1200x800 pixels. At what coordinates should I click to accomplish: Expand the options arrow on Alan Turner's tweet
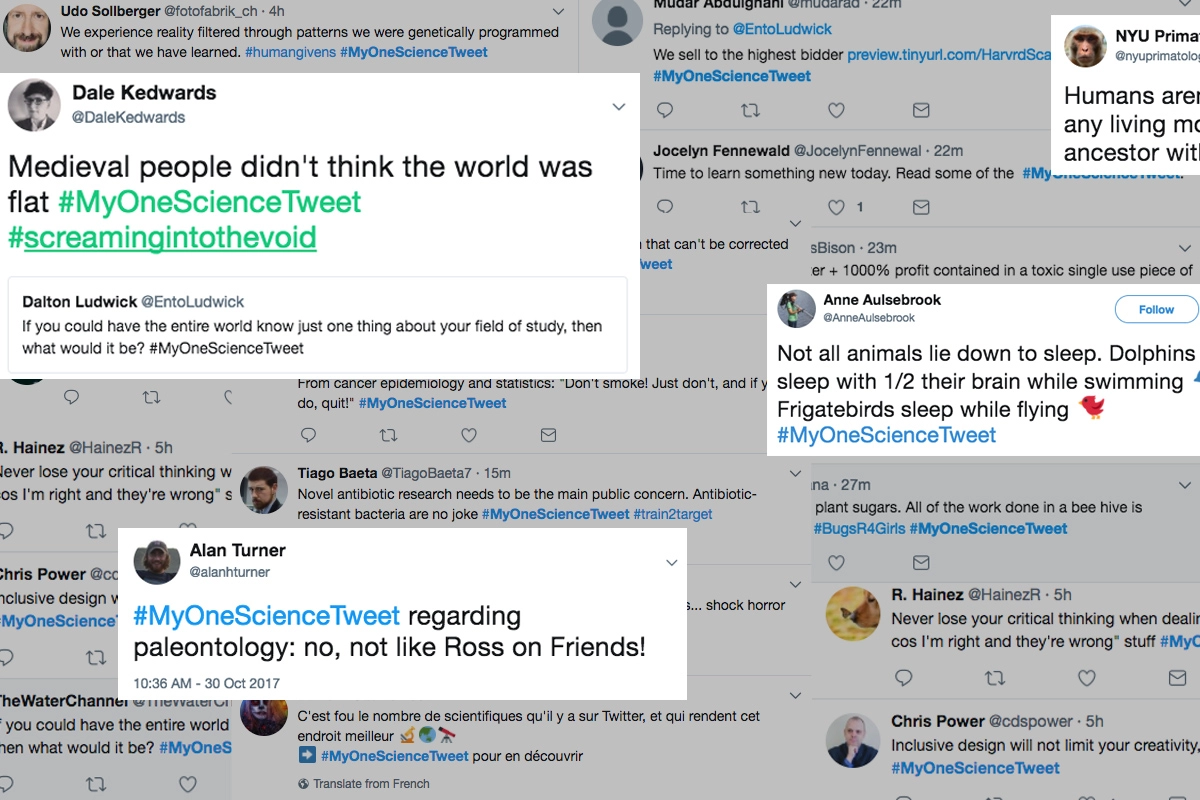tap(672, 564)
